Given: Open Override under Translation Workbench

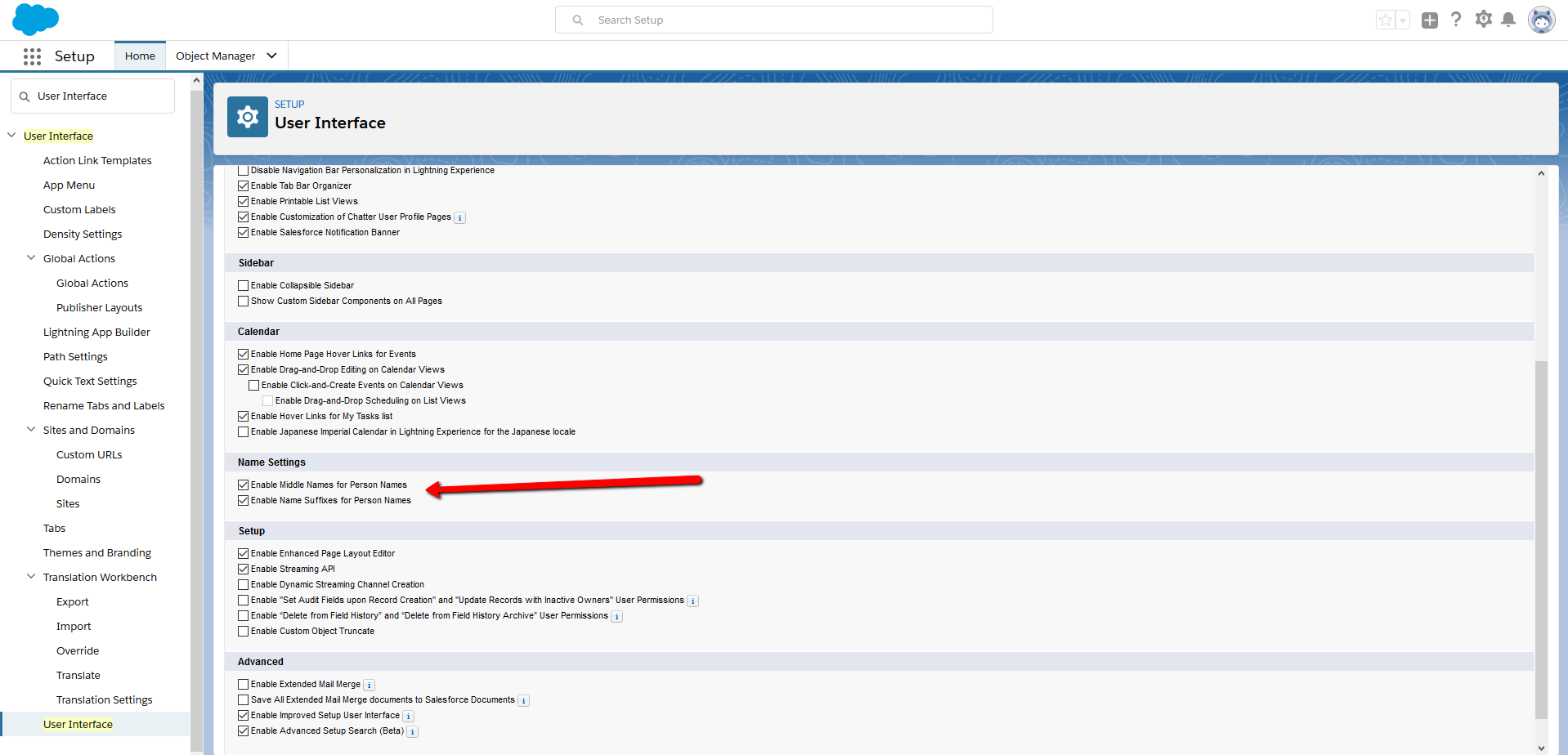Looking at the screenshot, I should click(78, 651).
